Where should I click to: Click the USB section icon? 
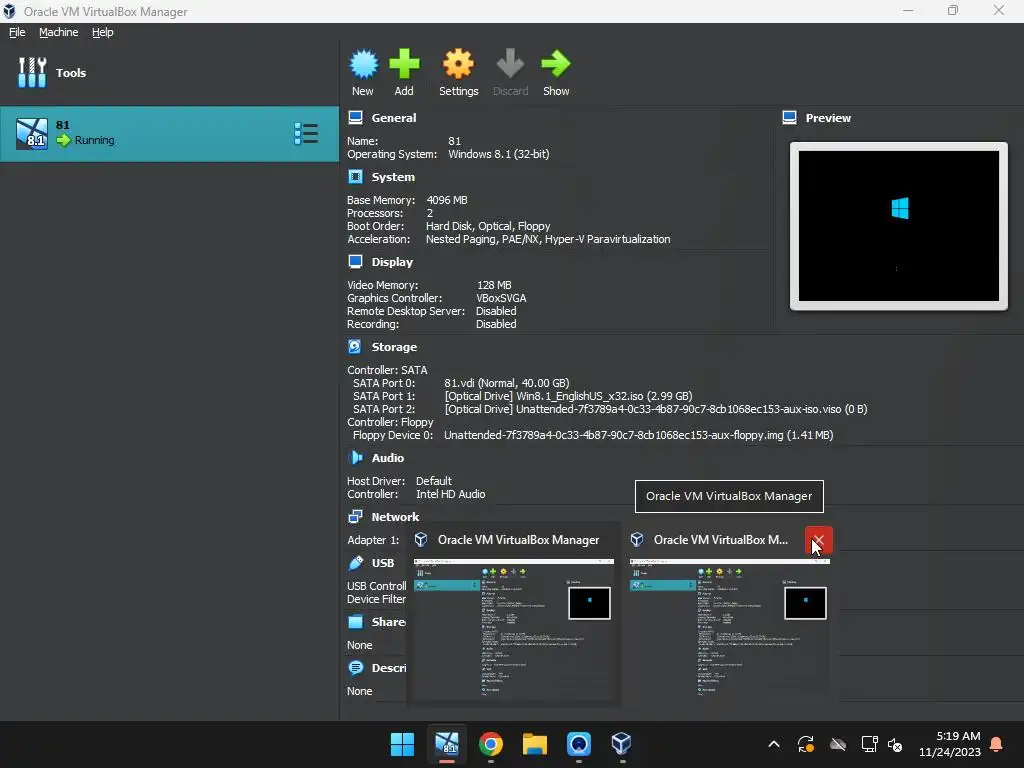click(x=355, y=563)
